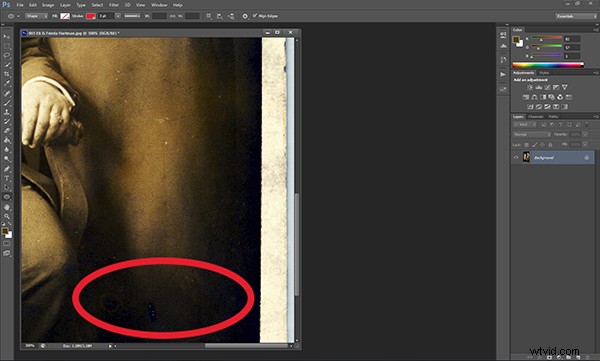Image resolution: width=600 pixels, height=361 pixels.
Task: Select the Eyedropper tool
Action: coord(7,84)
